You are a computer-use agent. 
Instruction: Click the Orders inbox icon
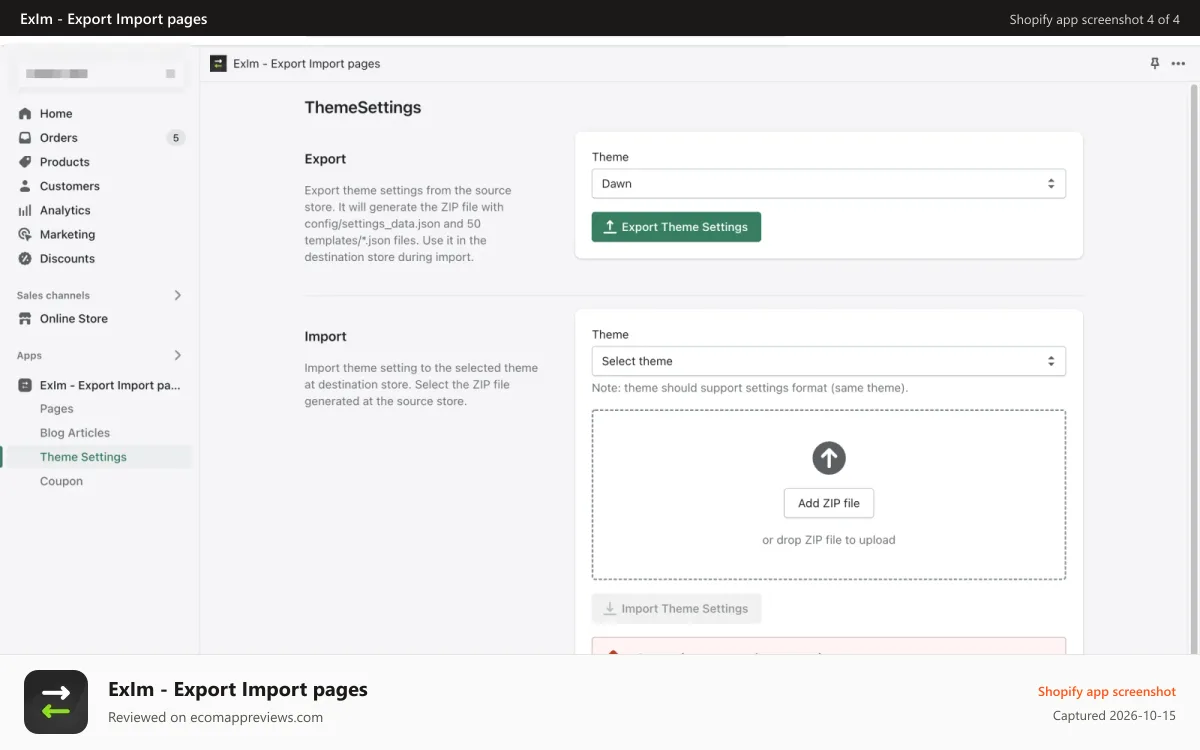25,138
